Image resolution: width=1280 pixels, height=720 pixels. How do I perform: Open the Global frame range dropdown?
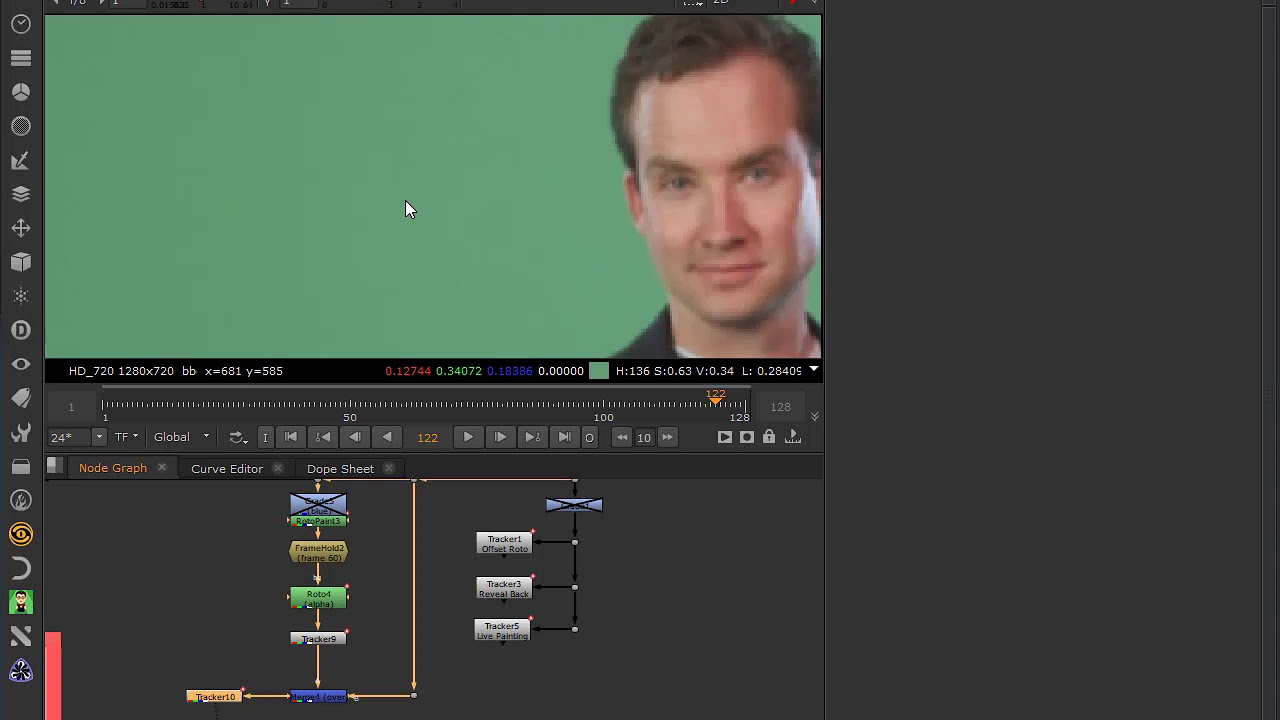(181, 437)
